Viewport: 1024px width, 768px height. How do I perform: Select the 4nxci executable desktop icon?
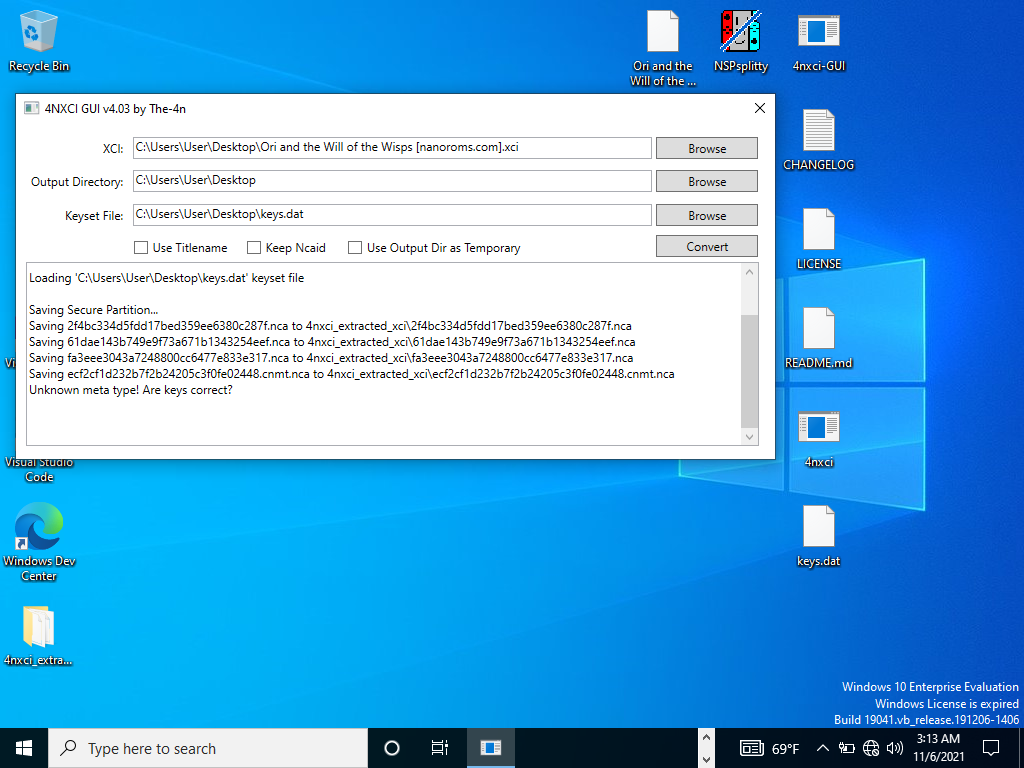(818, 438)
